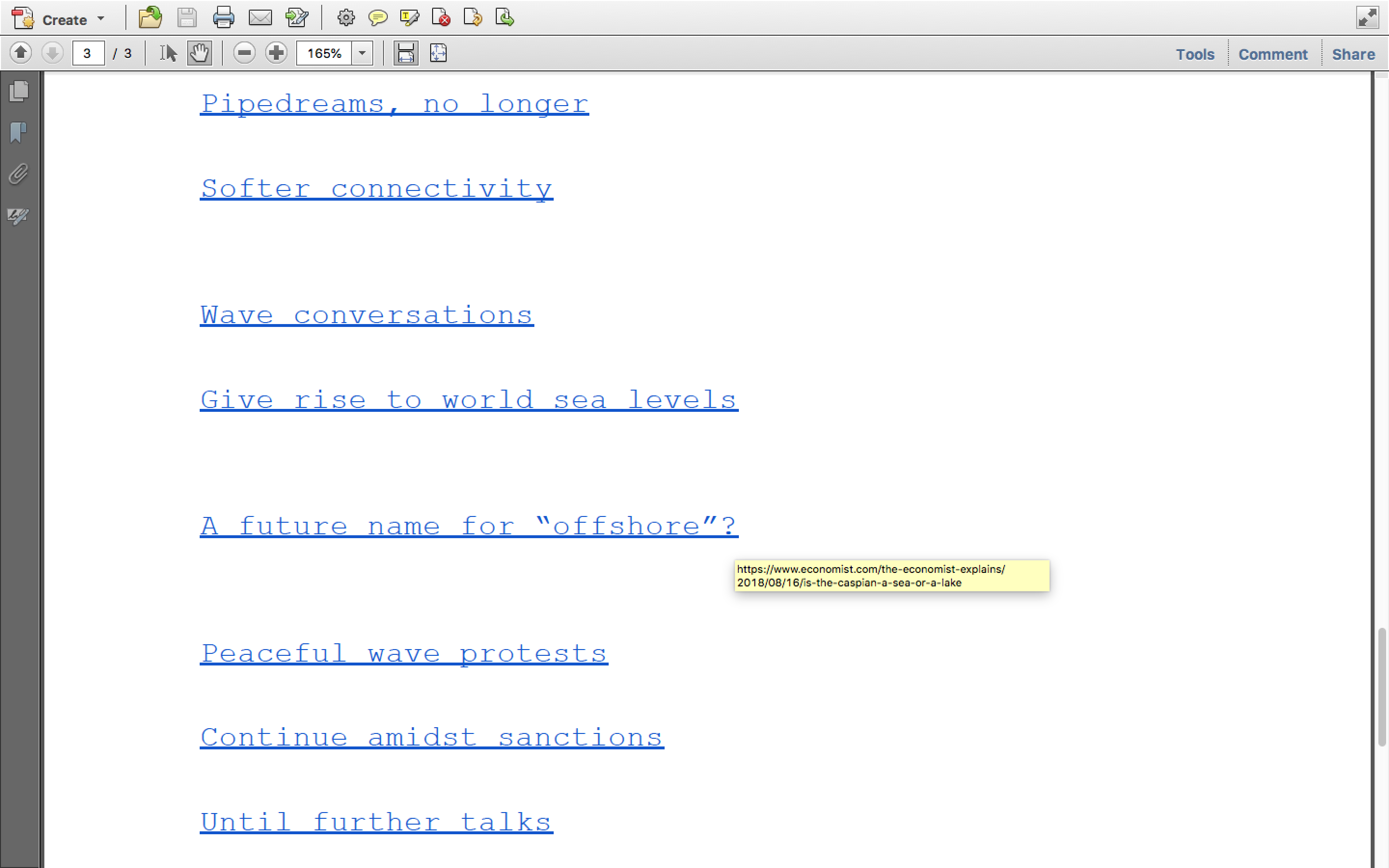Open the 'Until further talks' link
The height and width of the screenshot is (868, 1389).
point(377,822)
